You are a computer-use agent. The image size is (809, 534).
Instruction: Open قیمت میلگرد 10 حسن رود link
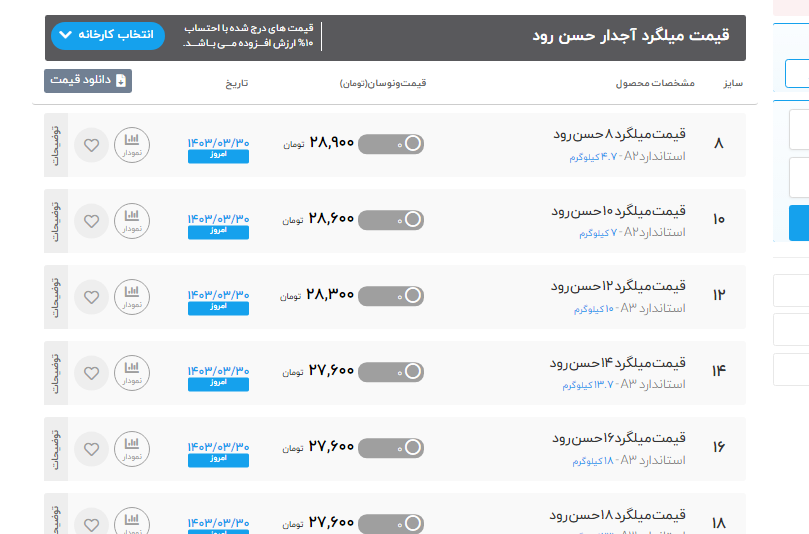(618, 211)
